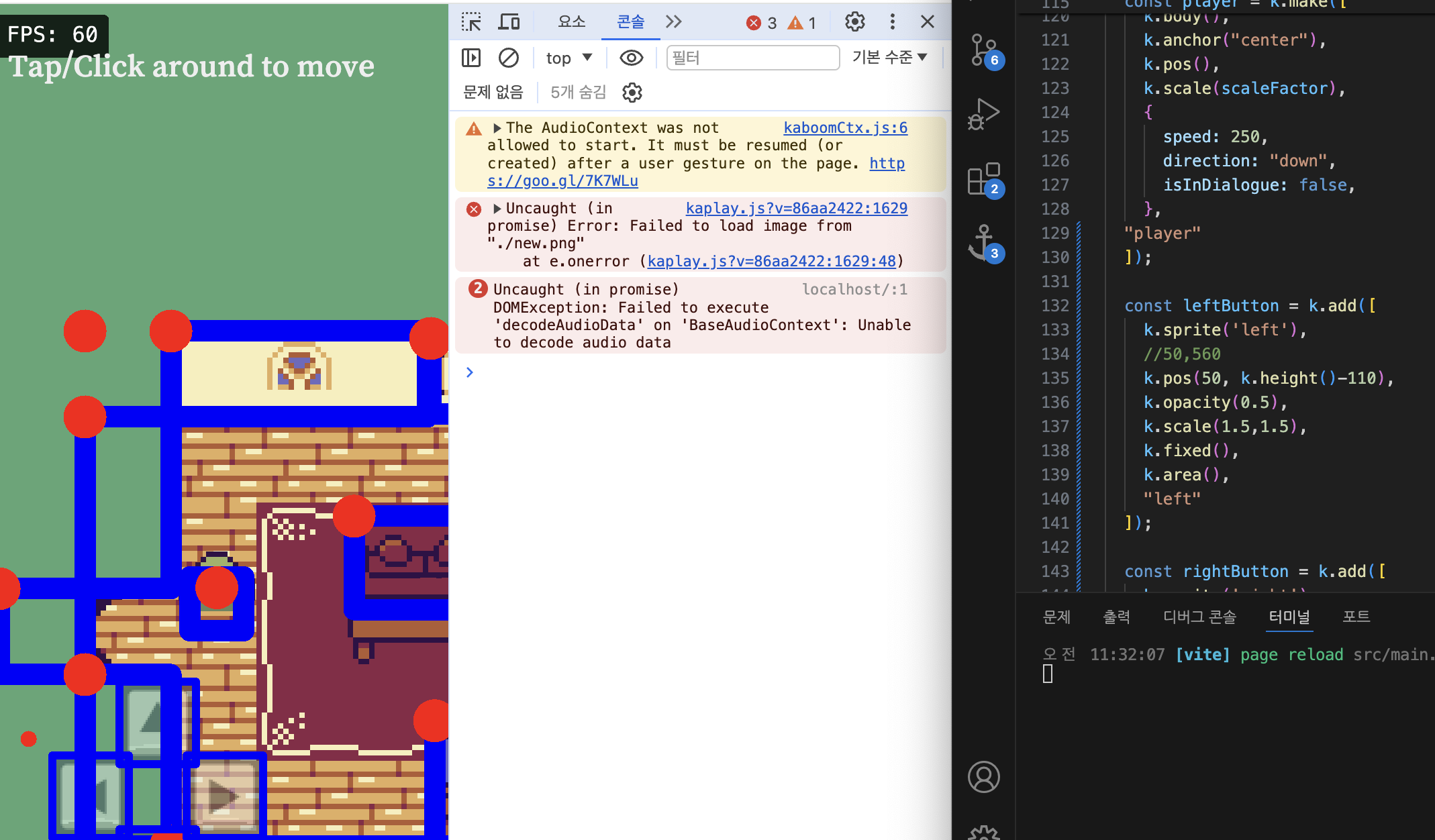Open the kaboomCtx.js:6 source link
The width and height of the screenshot is (1435, 840).
tap(845, 128)
